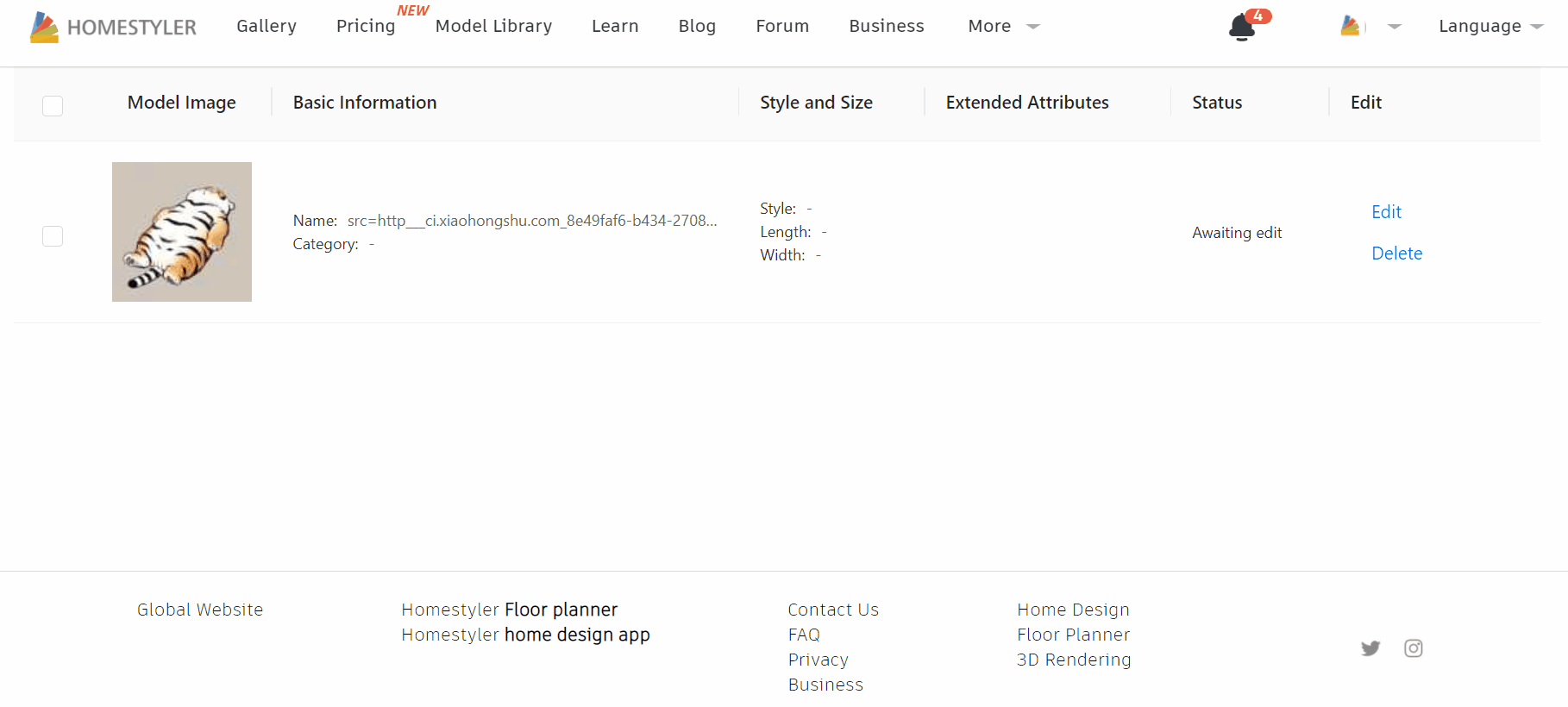
Task: Go to Gallery in the nav
Action: coord(267,27)
